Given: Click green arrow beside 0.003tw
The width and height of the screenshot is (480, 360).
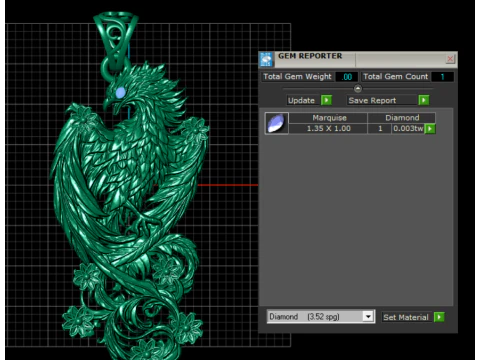Looking at the screenshot, I should [430, 129].
